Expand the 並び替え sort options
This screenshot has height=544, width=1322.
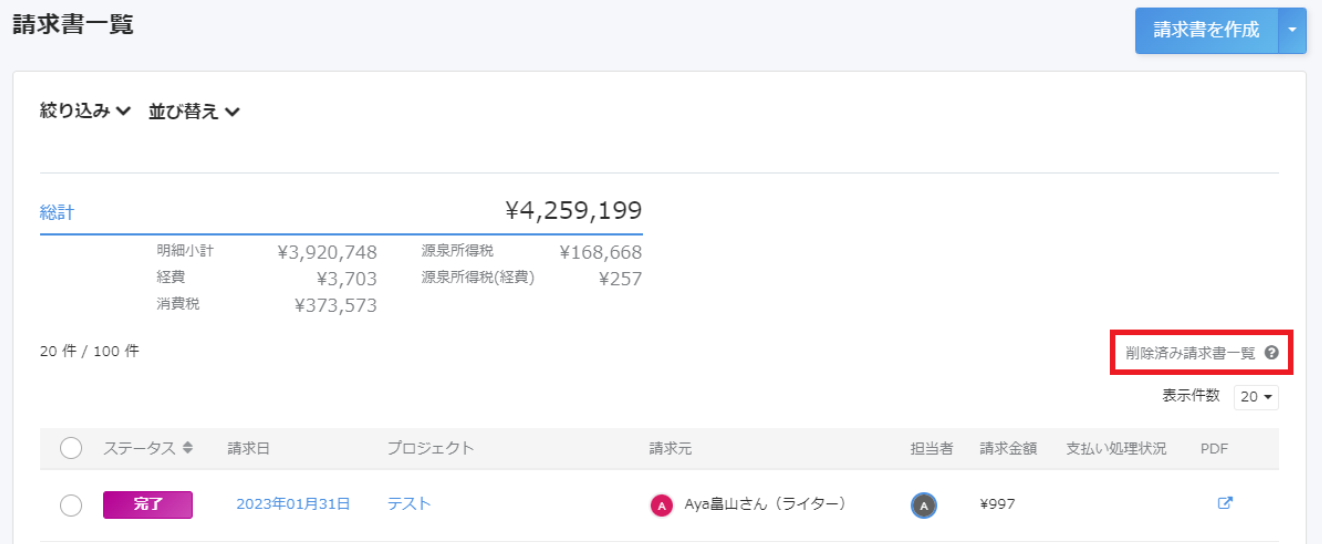[x=194, y=112]
